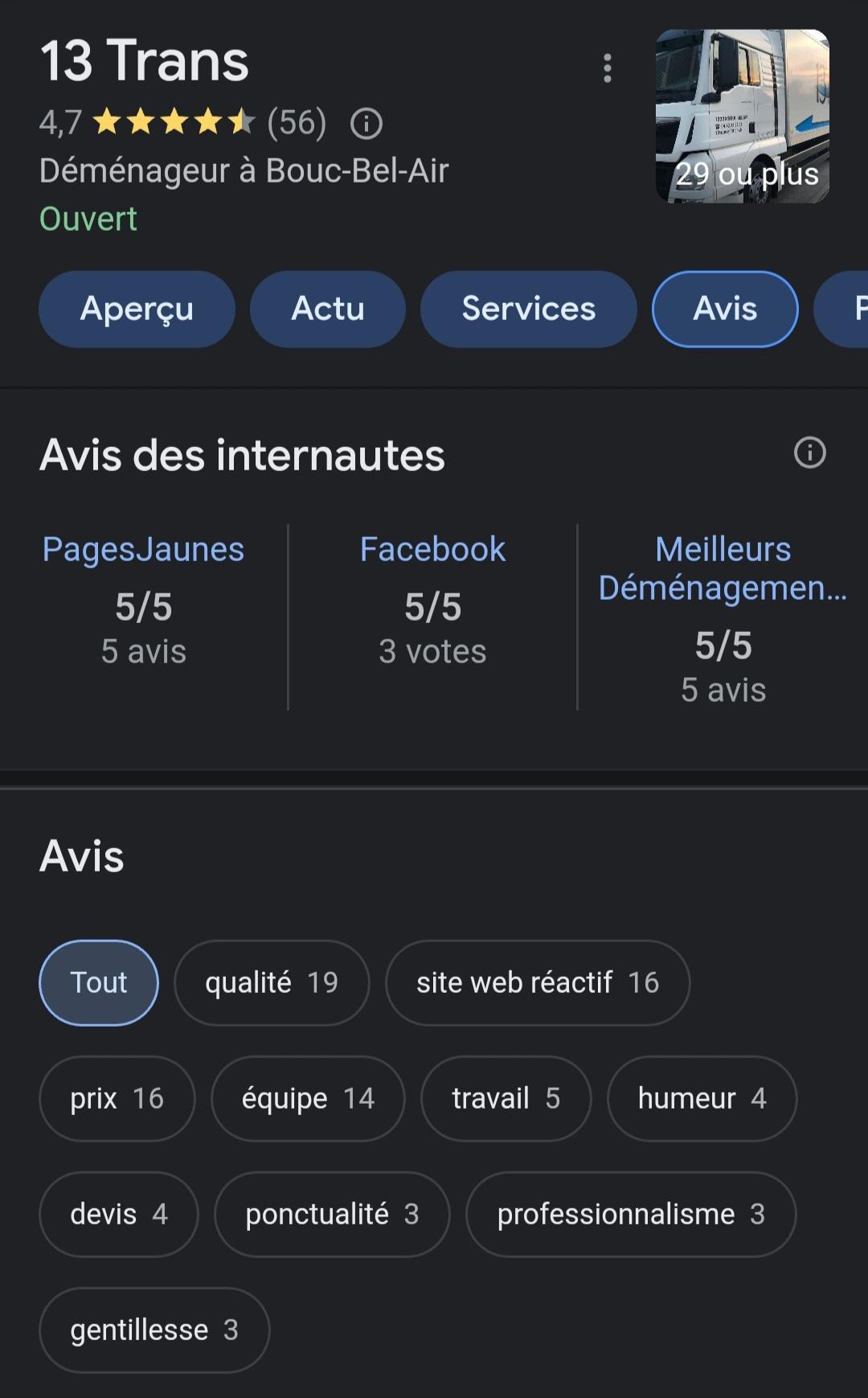The width and height of the screenshot is (868, 1398).
Task: Switch to the Aperçu tab
Action: coord(137,309)
